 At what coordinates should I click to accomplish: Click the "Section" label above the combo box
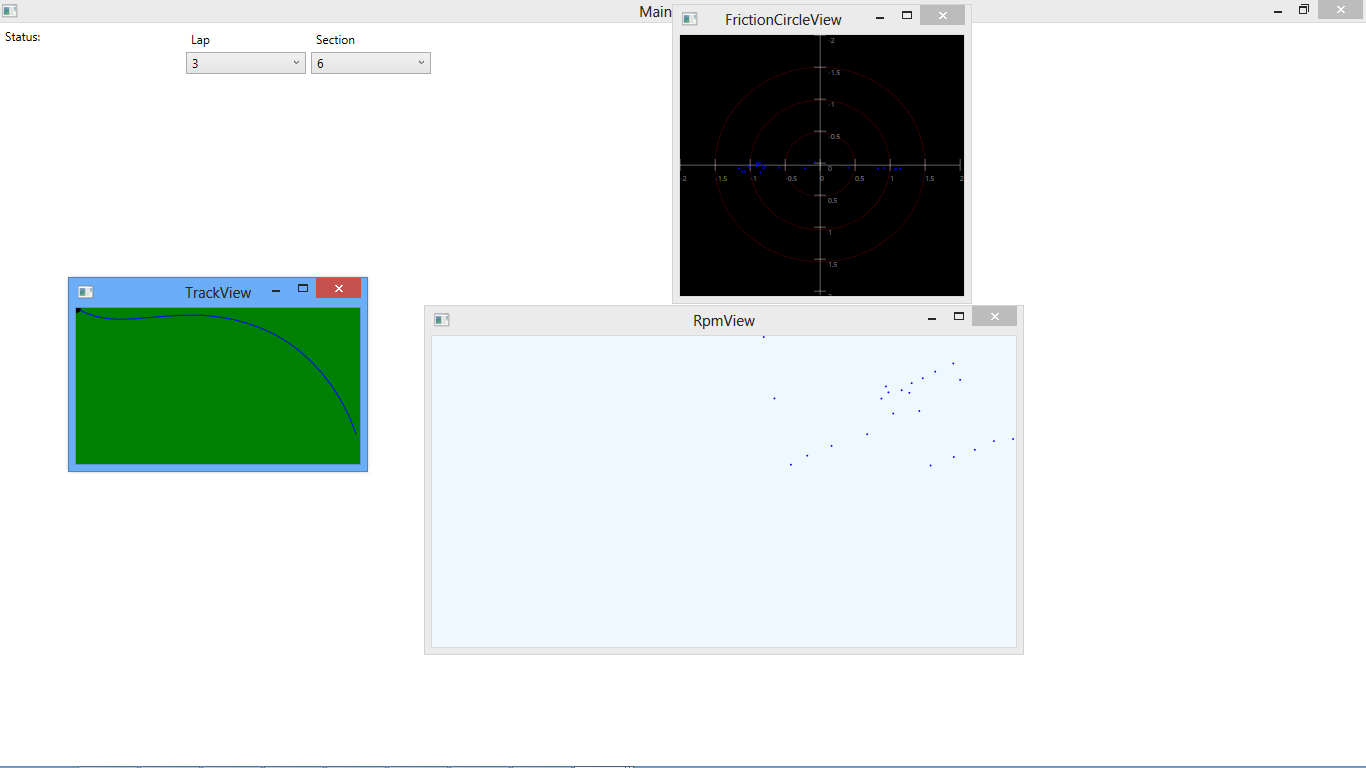(x=335, y=40)
